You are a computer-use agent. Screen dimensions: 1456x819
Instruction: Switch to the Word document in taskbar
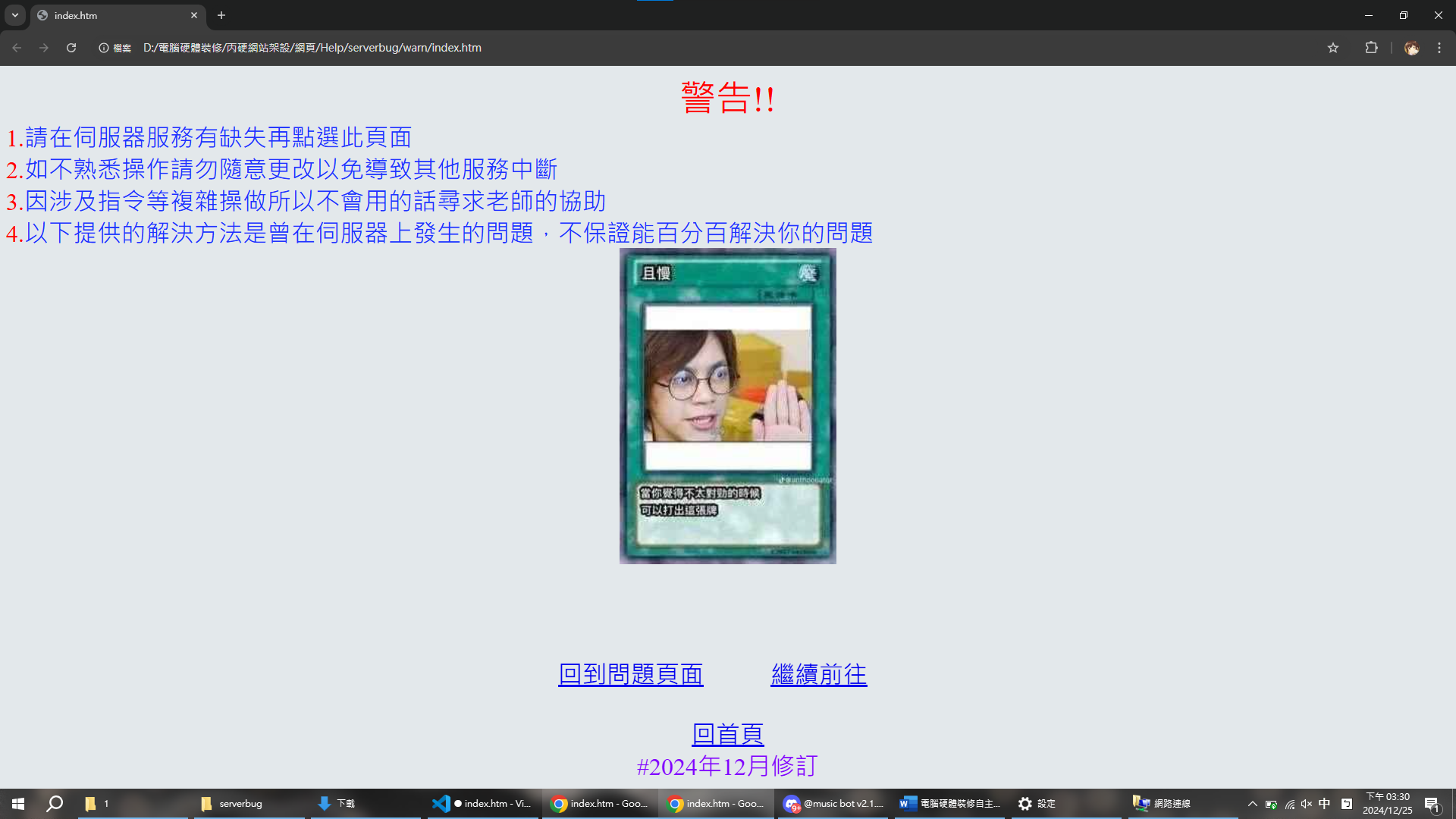tap(949, 804)
